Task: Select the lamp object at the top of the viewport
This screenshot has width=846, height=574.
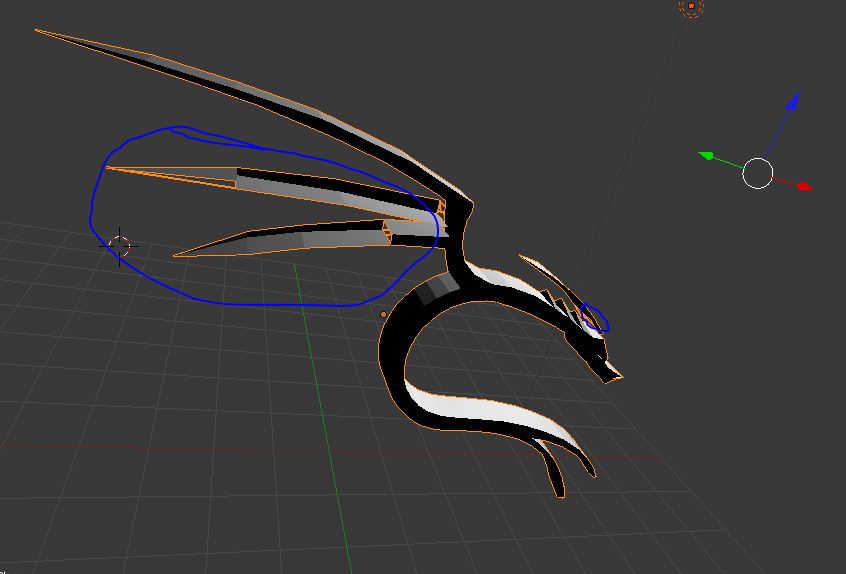Action: tap(691, 6)
